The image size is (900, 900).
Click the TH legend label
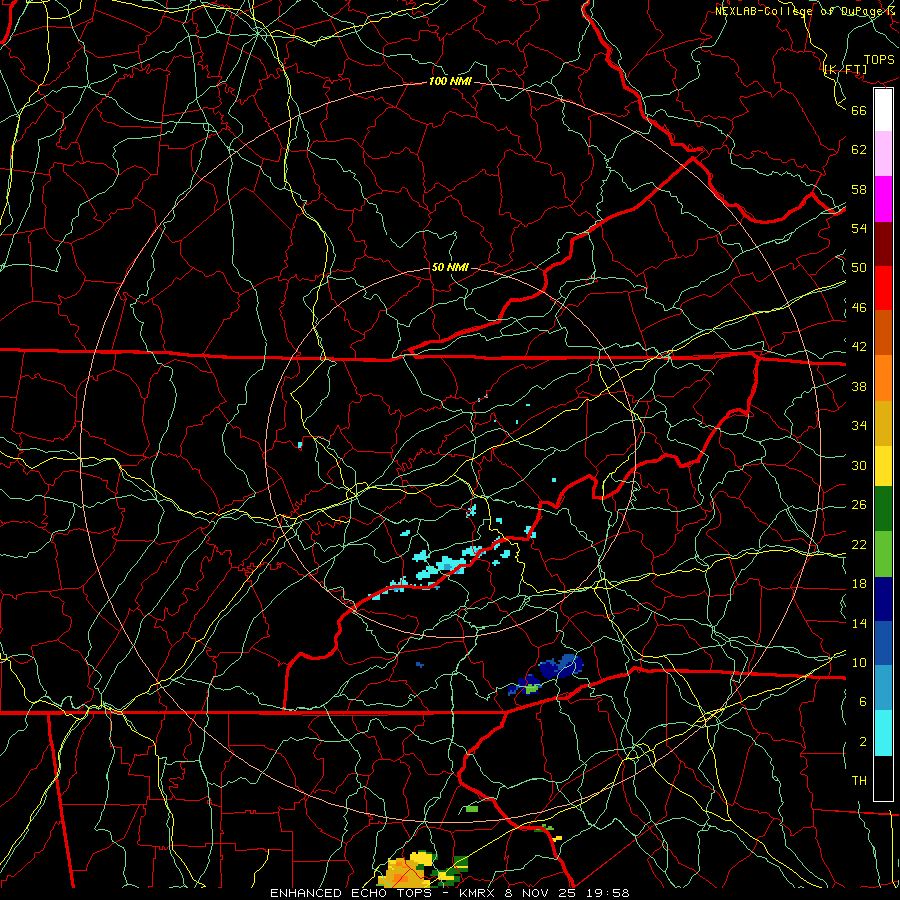[x=859, y=781]
